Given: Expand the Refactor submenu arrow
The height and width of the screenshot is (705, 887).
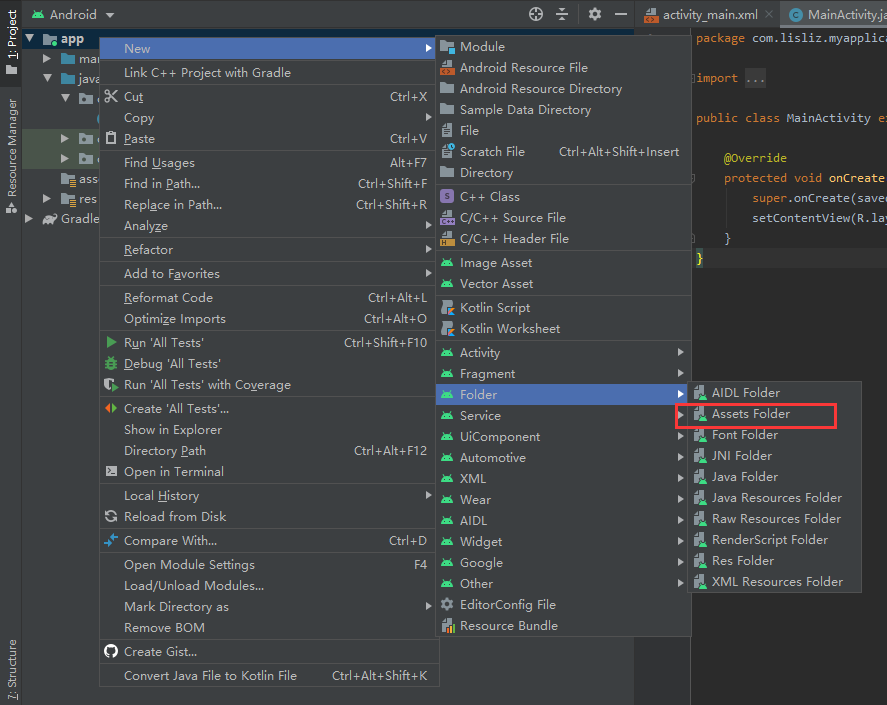Looking at the screenshot, I should [428, 249].
